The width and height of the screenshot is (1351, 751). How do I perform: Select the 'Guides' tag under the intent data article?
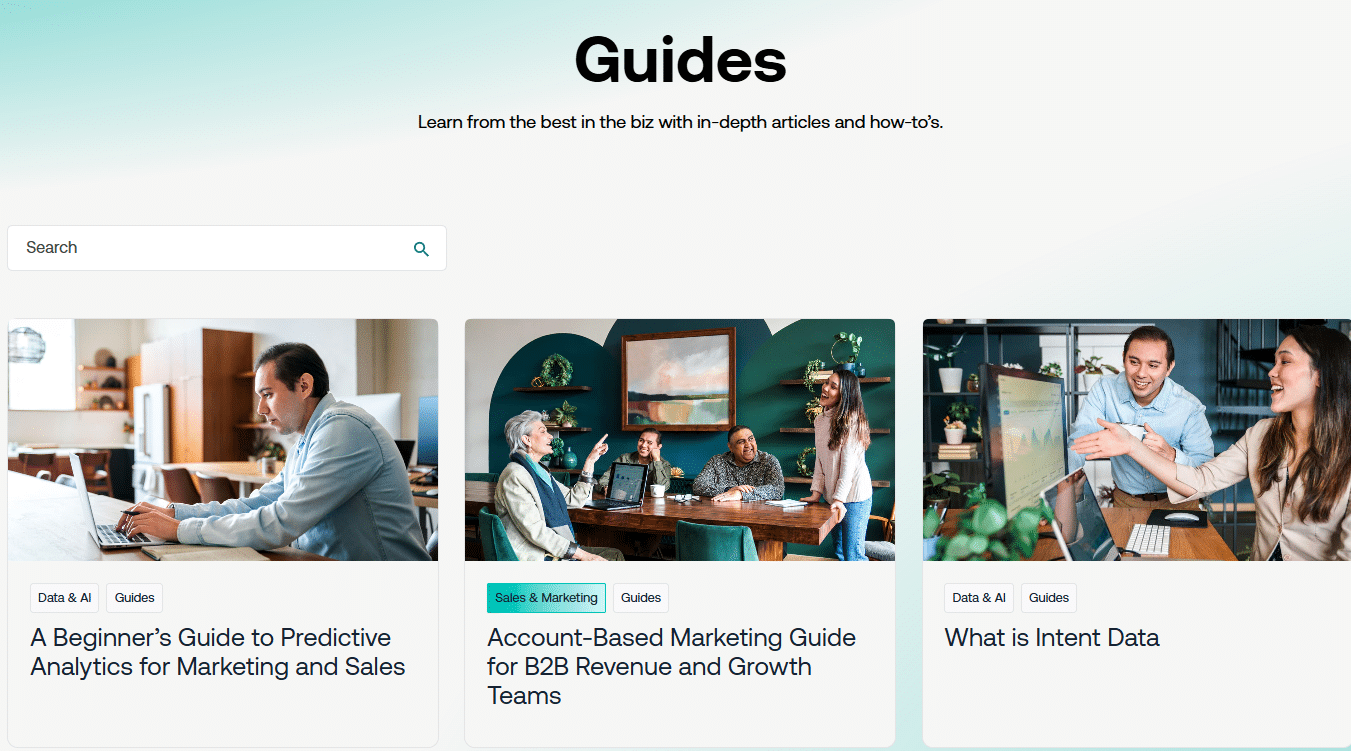click(1048, 597)
